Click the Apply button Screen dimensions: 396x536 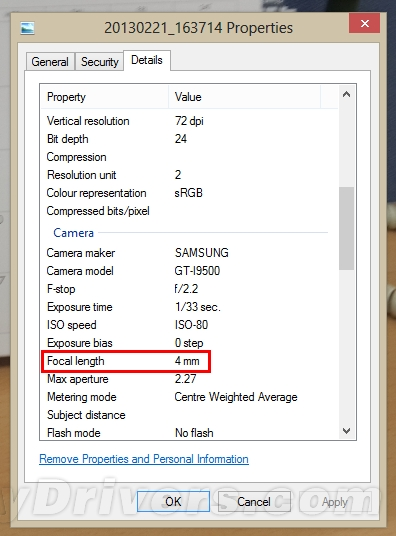coord(334,501)
